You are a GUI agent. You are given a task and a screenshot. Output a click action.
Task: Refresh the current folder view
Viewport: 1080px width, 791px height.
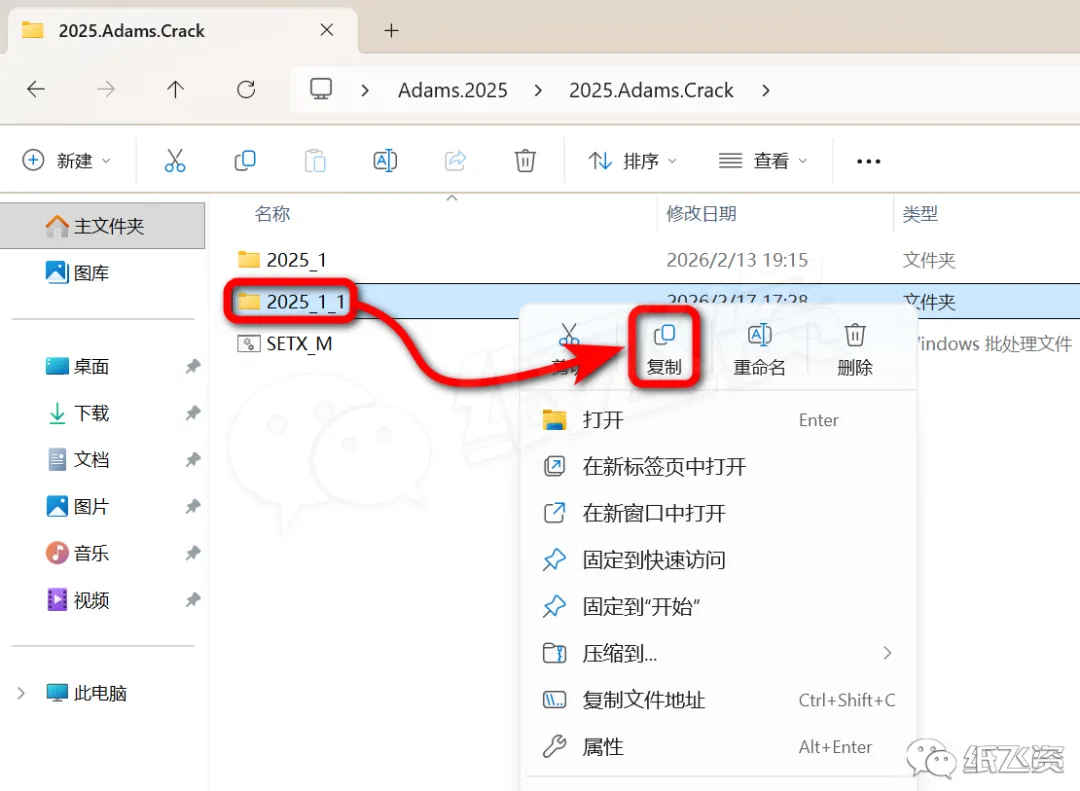[x=246, y=90]
